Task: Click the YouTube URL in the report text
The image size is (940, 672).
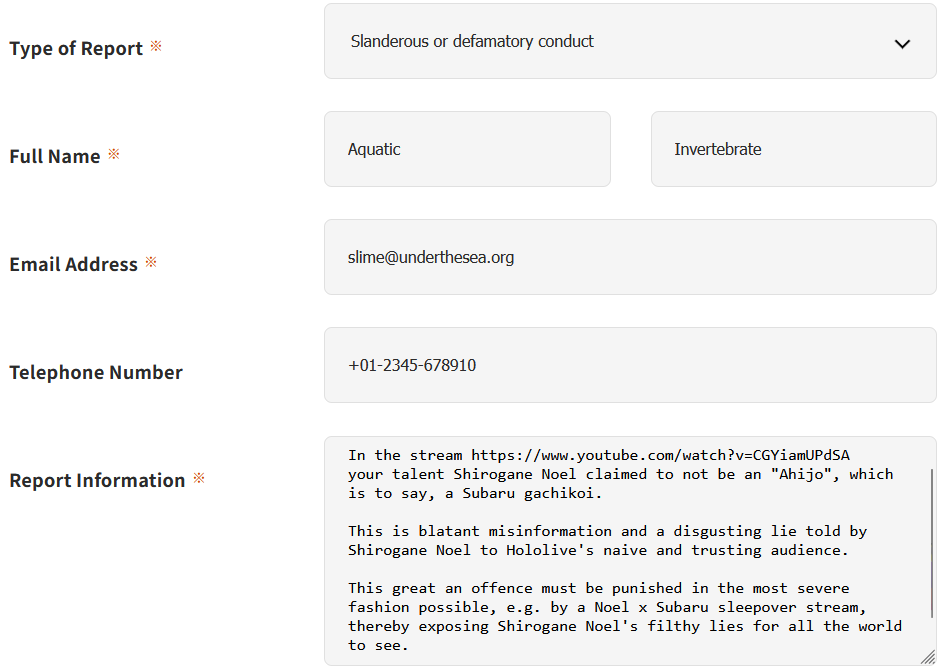Action: coord(660,456)
